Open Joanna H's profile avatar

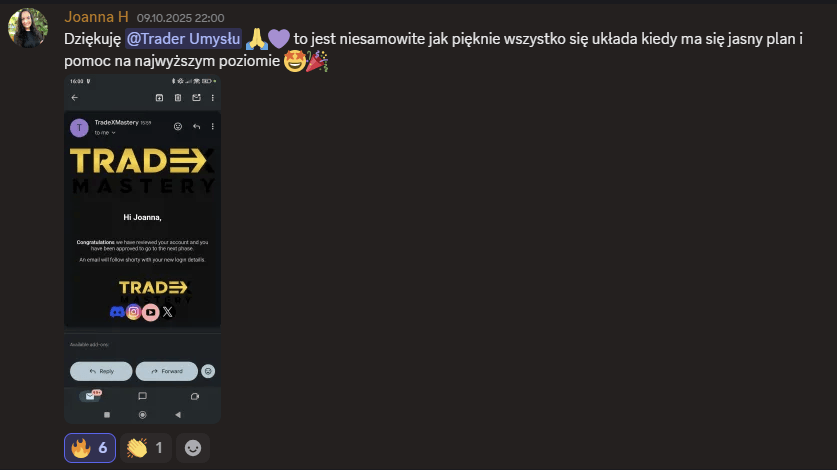click(x=28, y=28)
